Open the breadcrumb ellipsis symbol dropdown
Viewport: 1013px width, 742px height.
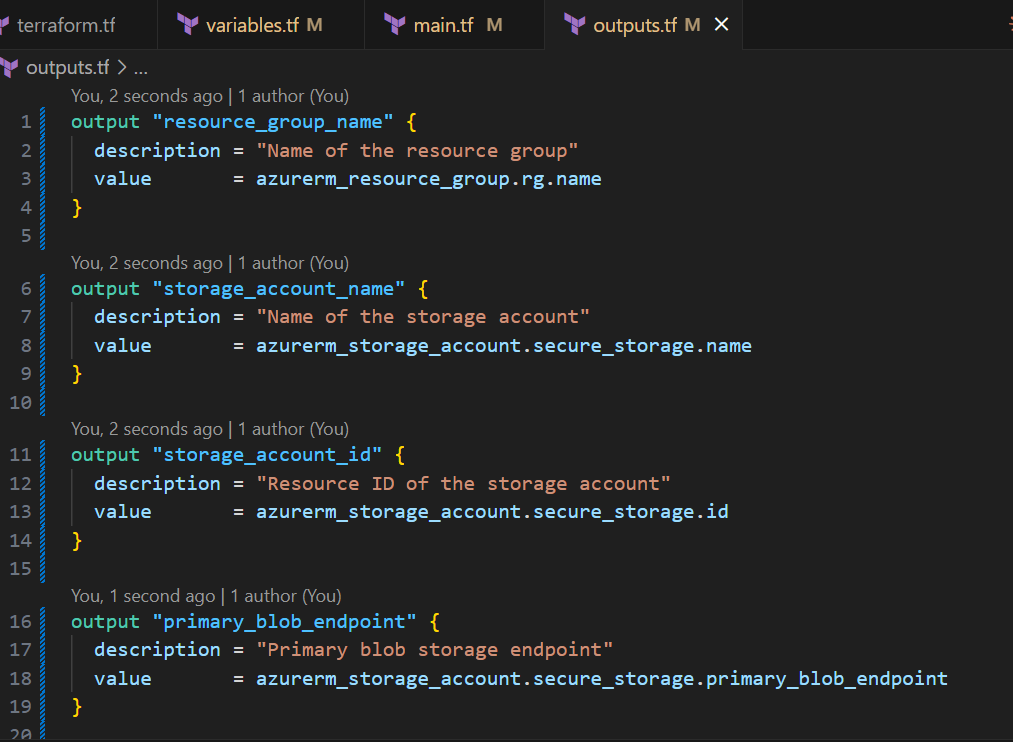click(x=140, y=68)
